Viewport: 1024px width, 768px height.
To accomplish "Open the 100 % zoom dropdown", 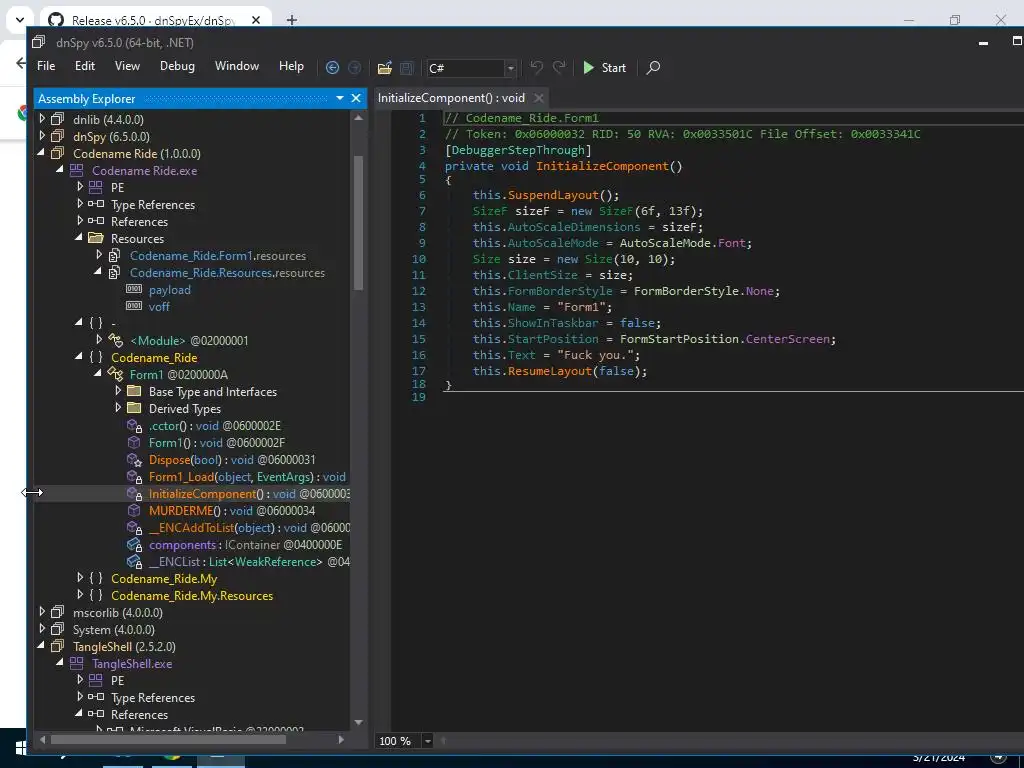I will coord(428,741).
